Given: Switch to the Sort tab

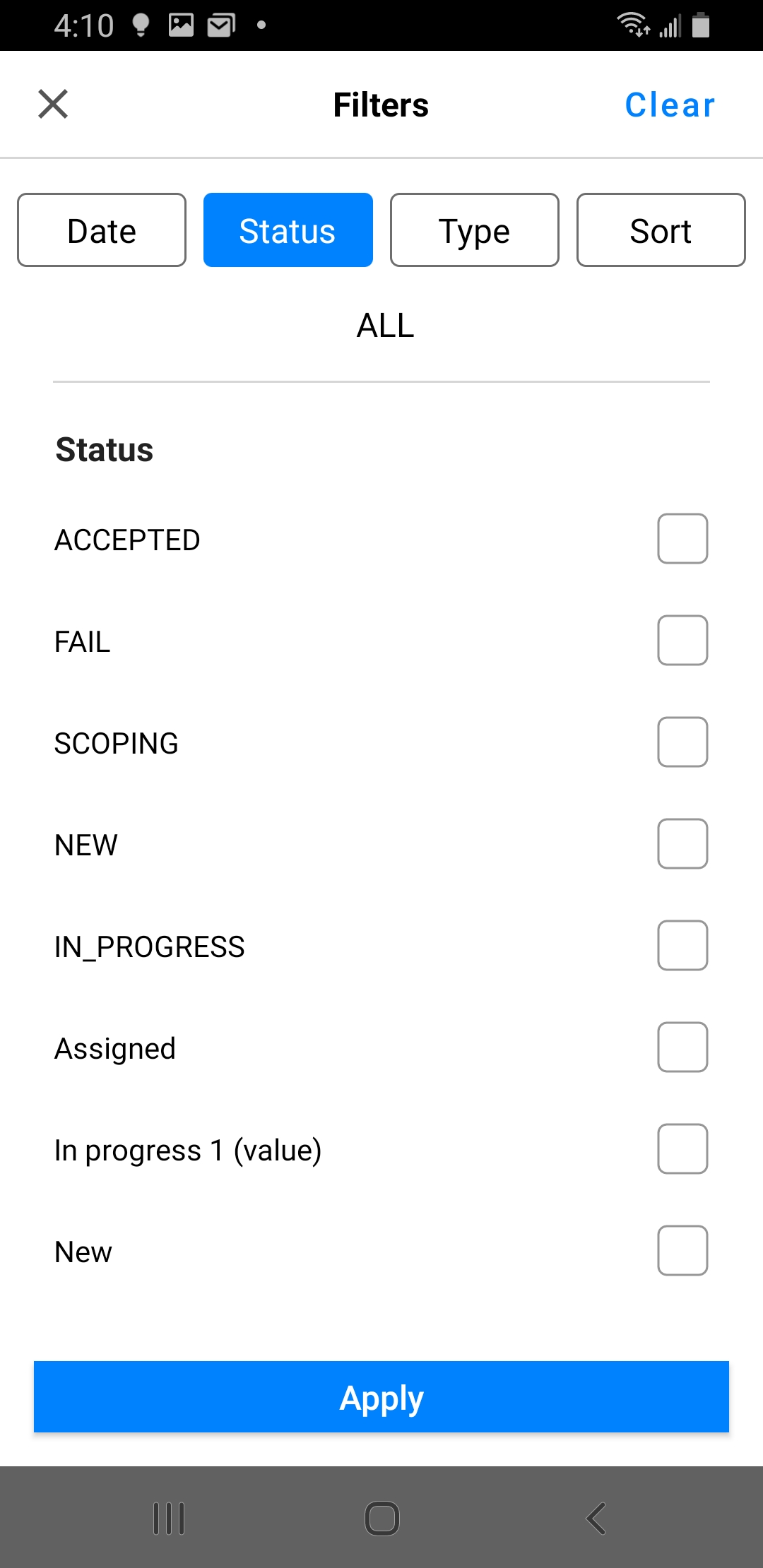Looking at the screenshot, I should coord(661,230).
